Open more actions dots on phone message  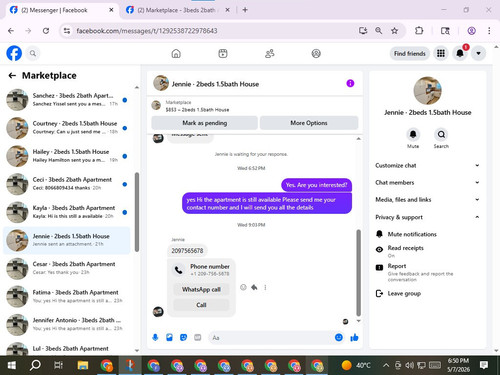coord(265,287)
